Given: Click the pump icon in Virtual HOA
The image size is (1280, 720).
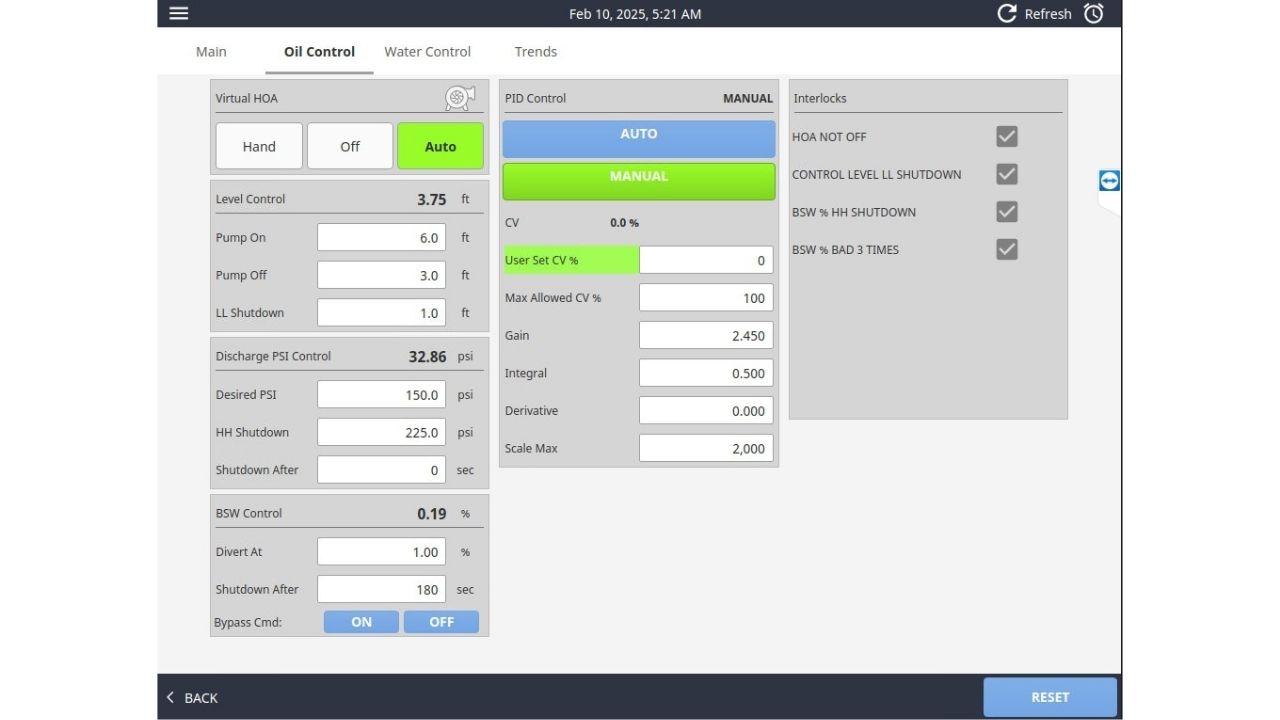Looking at the screenshot, I should 460,97.
